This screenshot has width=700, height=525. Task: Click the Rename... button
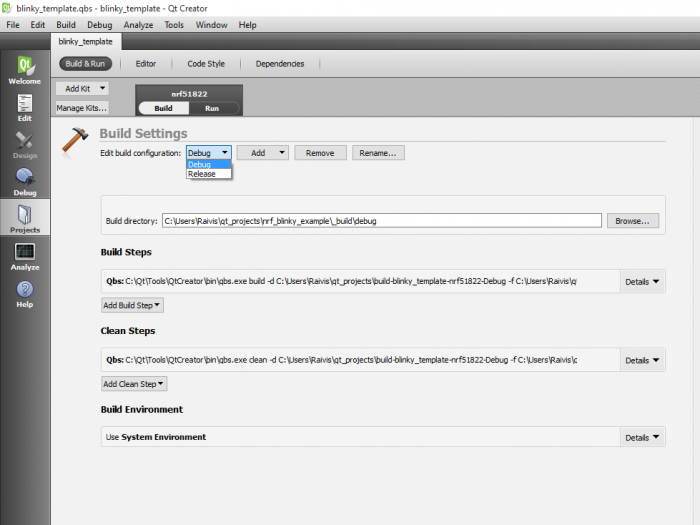379,153
